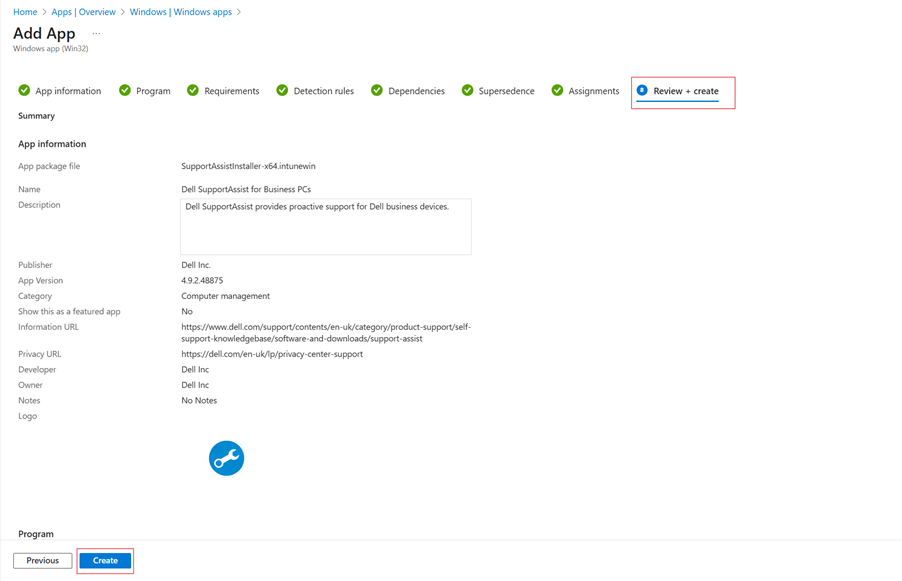Click the checkmark icon beside Program step

123,90
